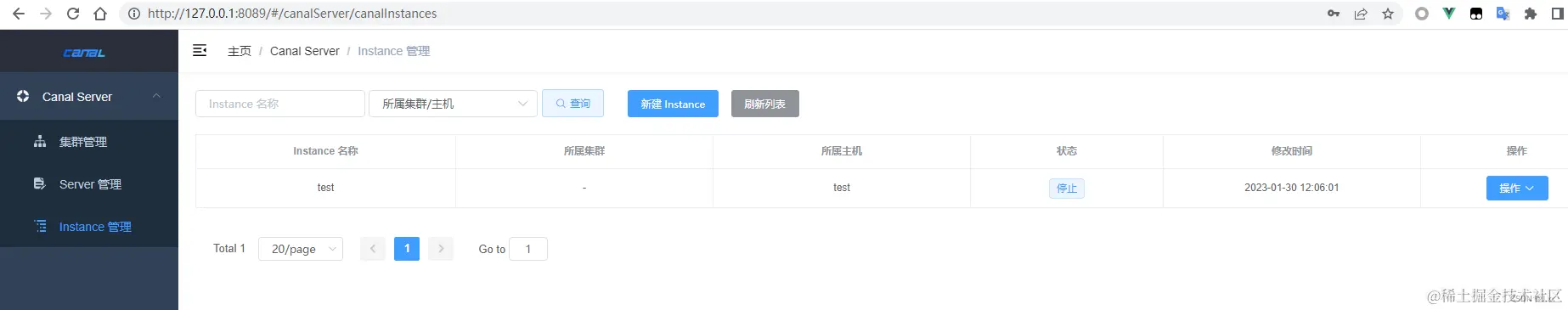The width and height of the screenshot is (1568, 310).
Task: Open the circular extension icon in toolbar
Action: coord(1422,14)
